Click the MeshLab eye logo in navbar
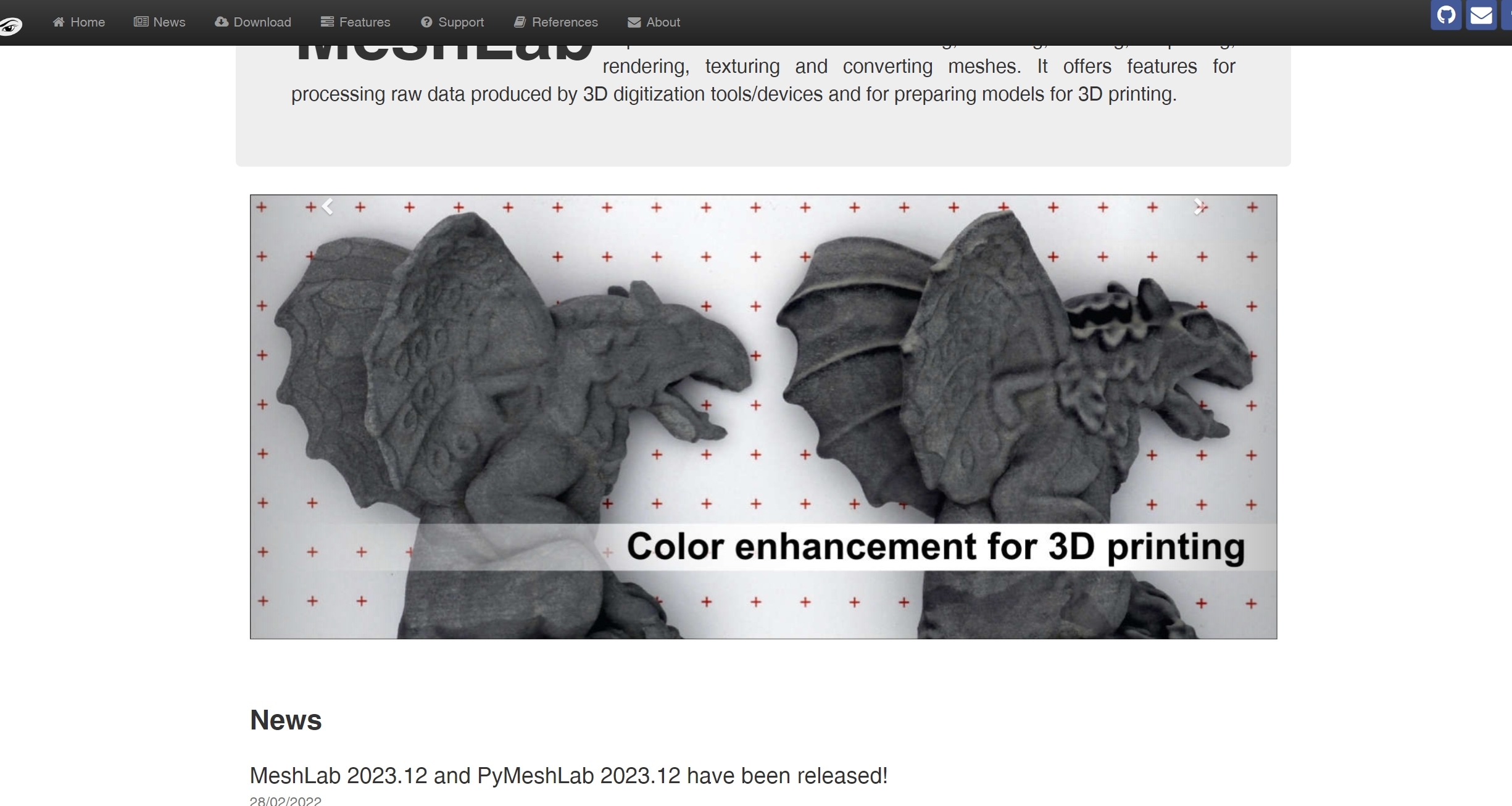This screenshot has width=1512, height=806. click(11, 26)
